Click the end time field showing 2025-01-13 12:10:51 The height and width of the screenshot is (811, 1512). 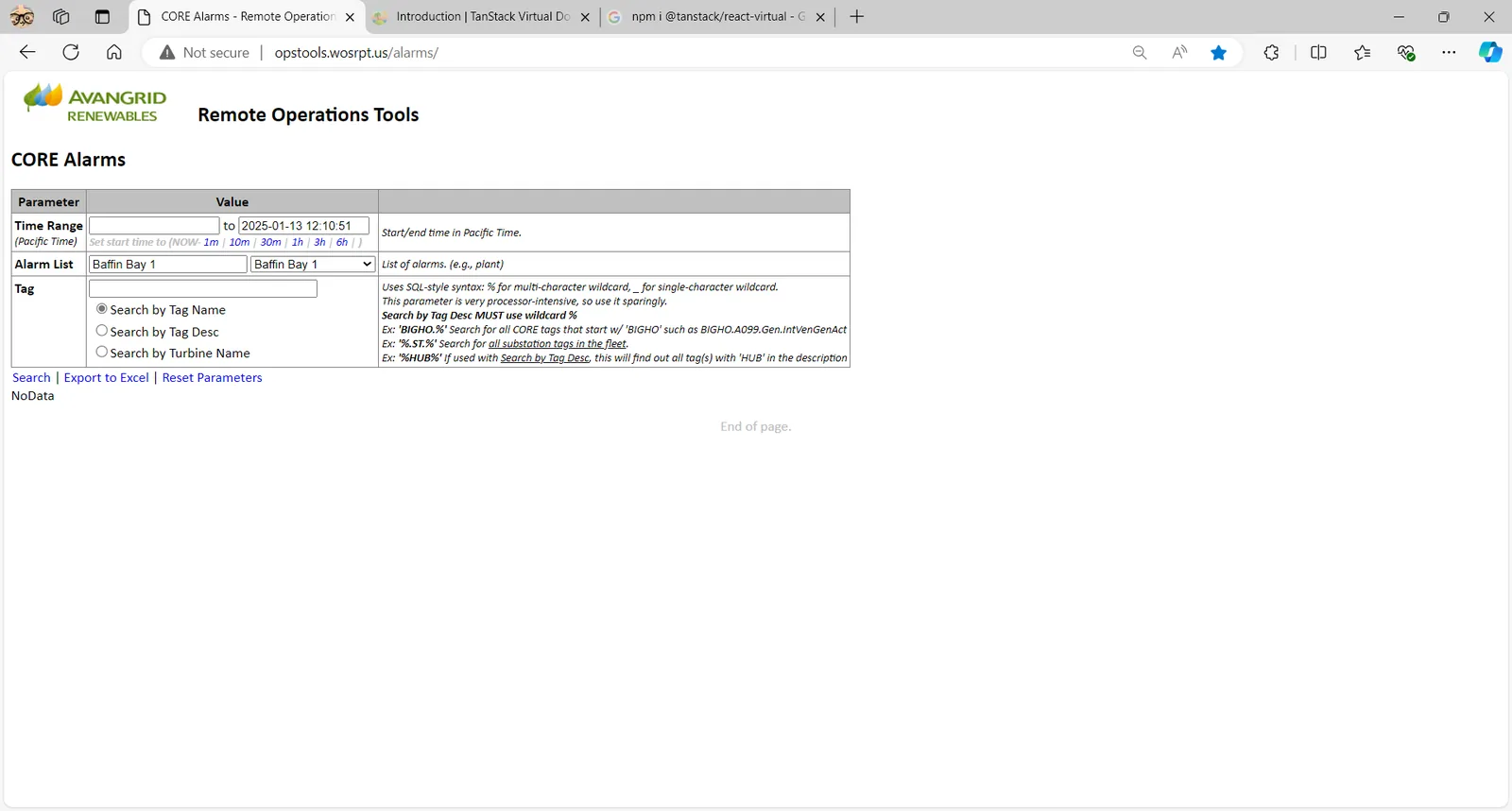[303, 226]
